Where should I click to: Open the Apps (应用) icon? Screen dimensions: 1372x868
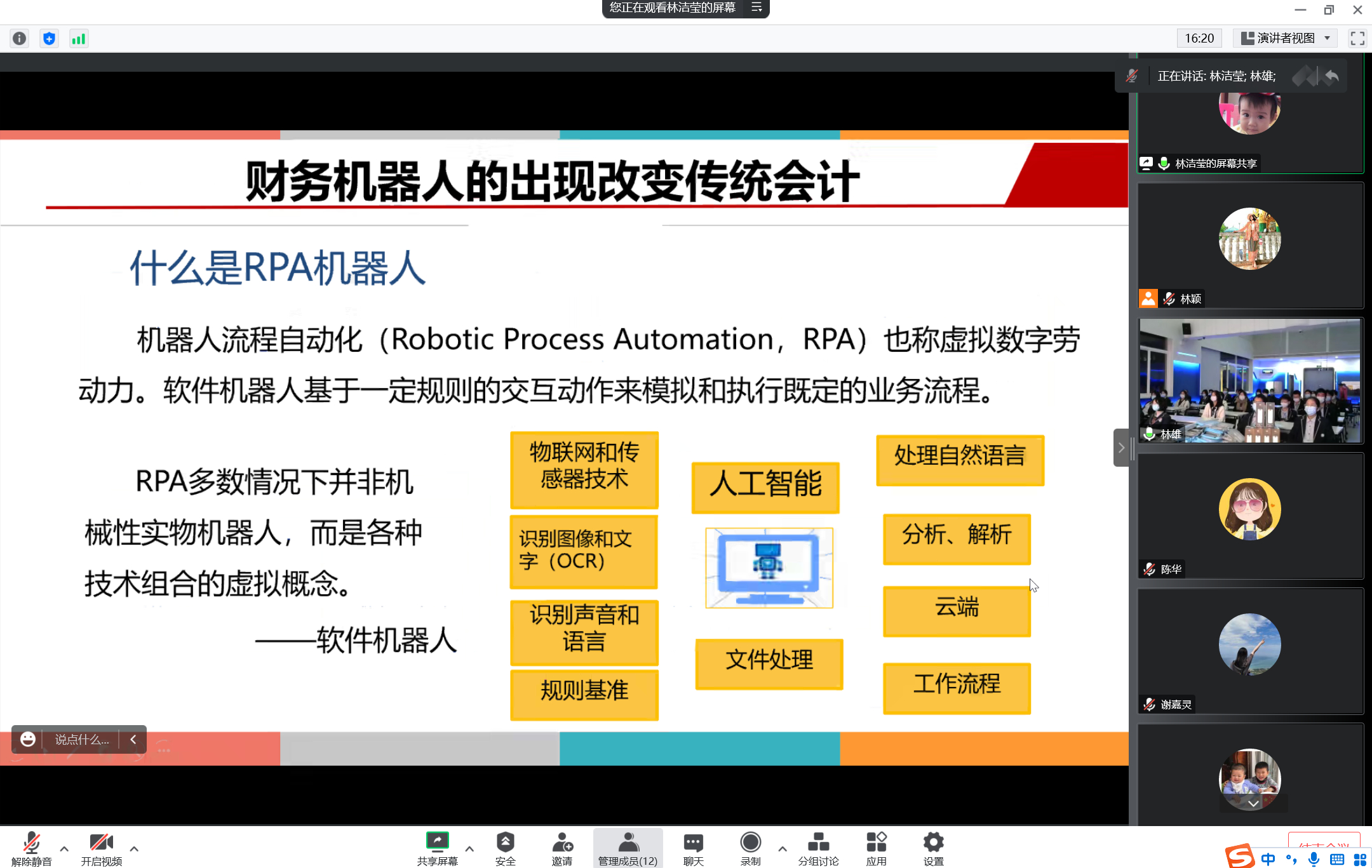[876, 848]
